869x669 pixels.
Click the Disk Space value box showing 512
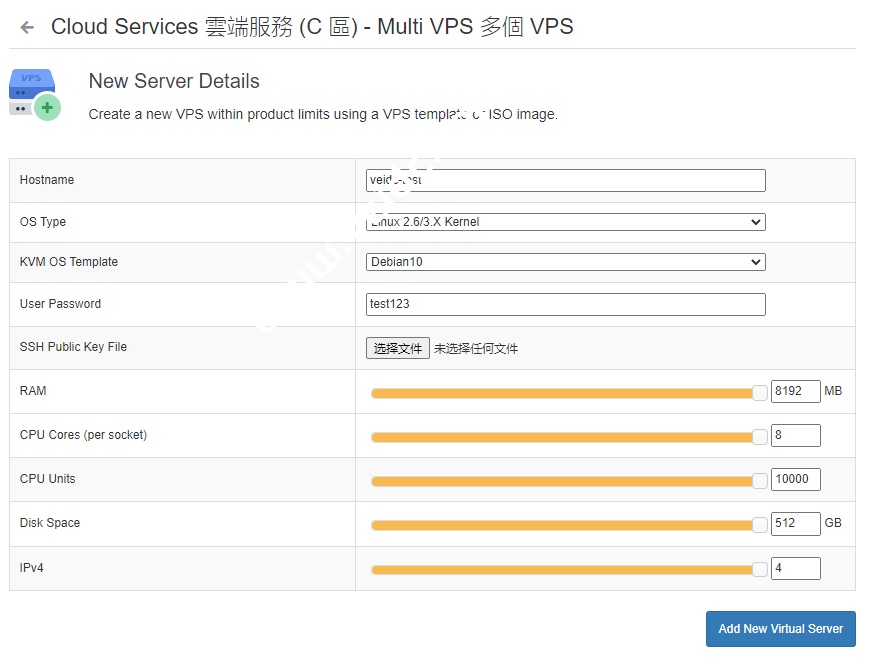[x=795, y=523]
